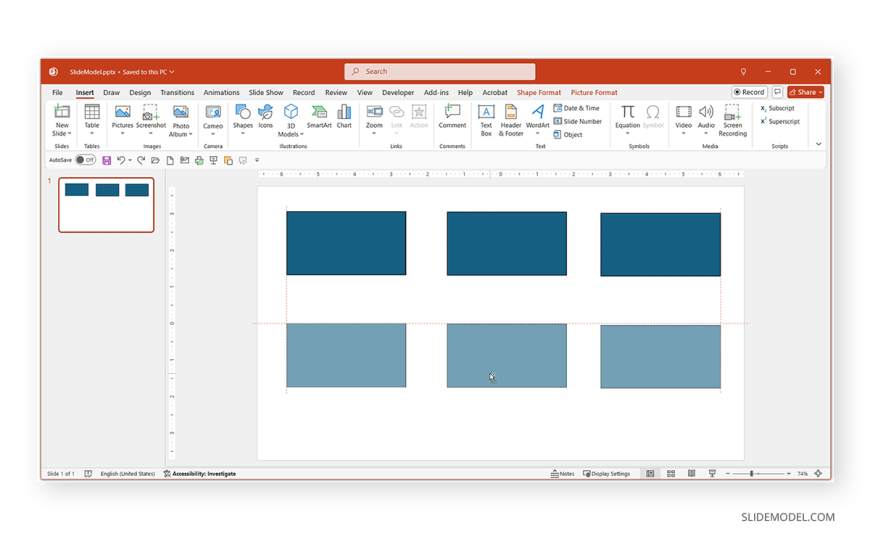Create new blank file from quick access toolbar
This screenshot has height=539, width=870.
coord(170,160)
